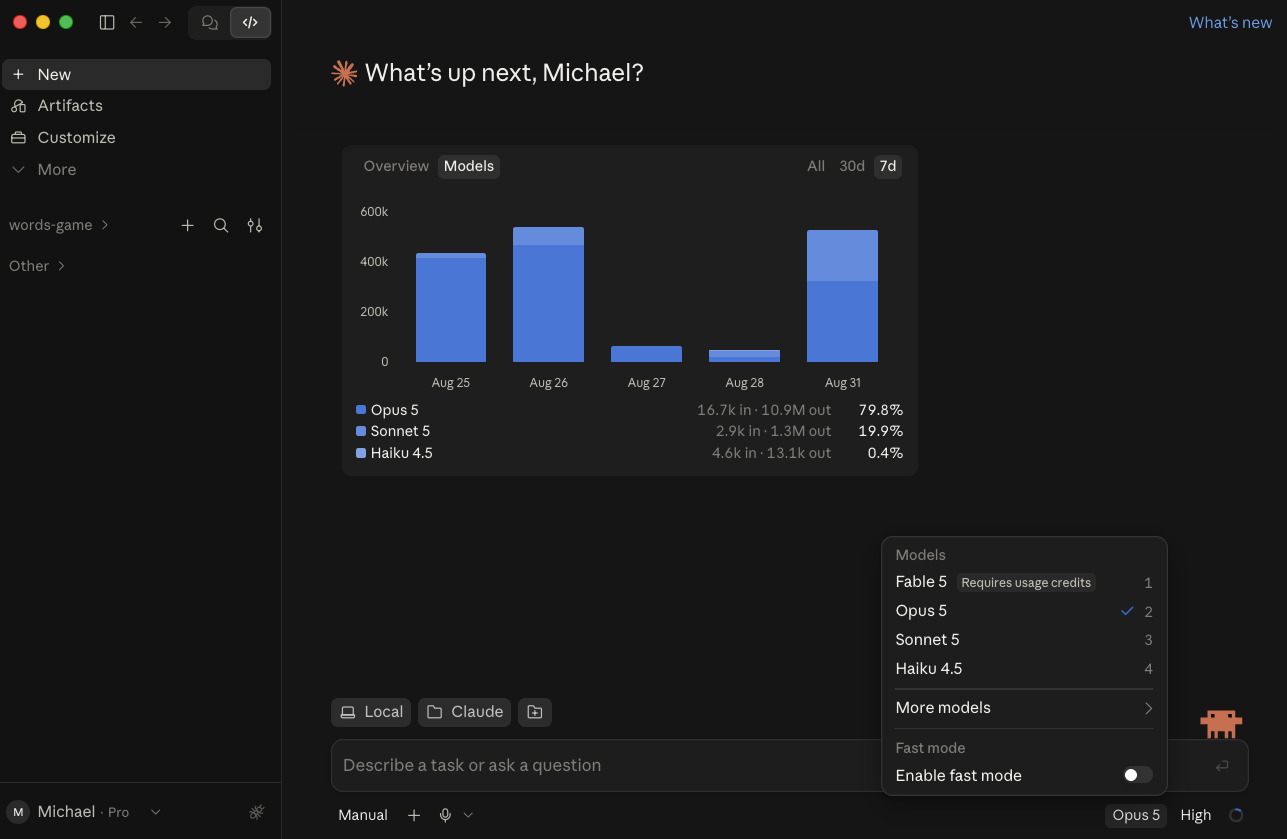Click the orange pixel mascot
The width and height of the screenshot is (1287, 839).
pos(1221,723)
